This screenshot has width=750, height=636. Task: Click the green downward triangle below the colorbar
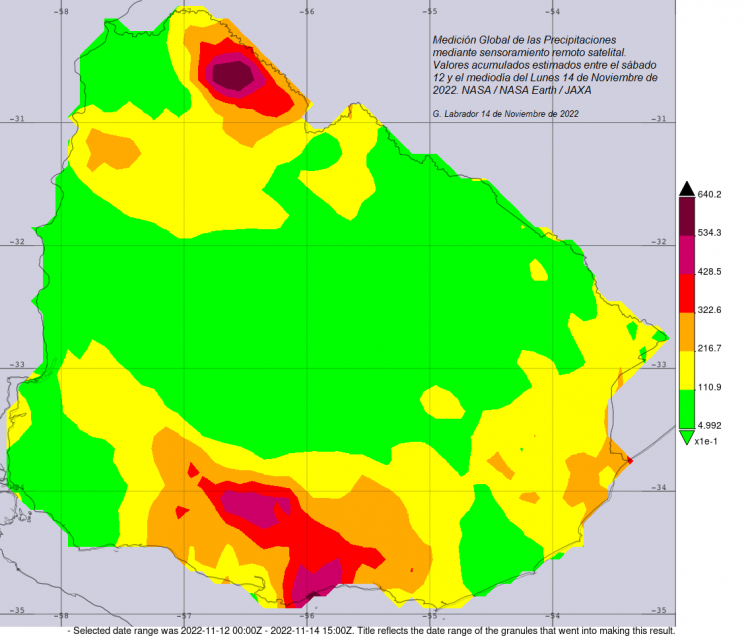[x=685, y=436]
